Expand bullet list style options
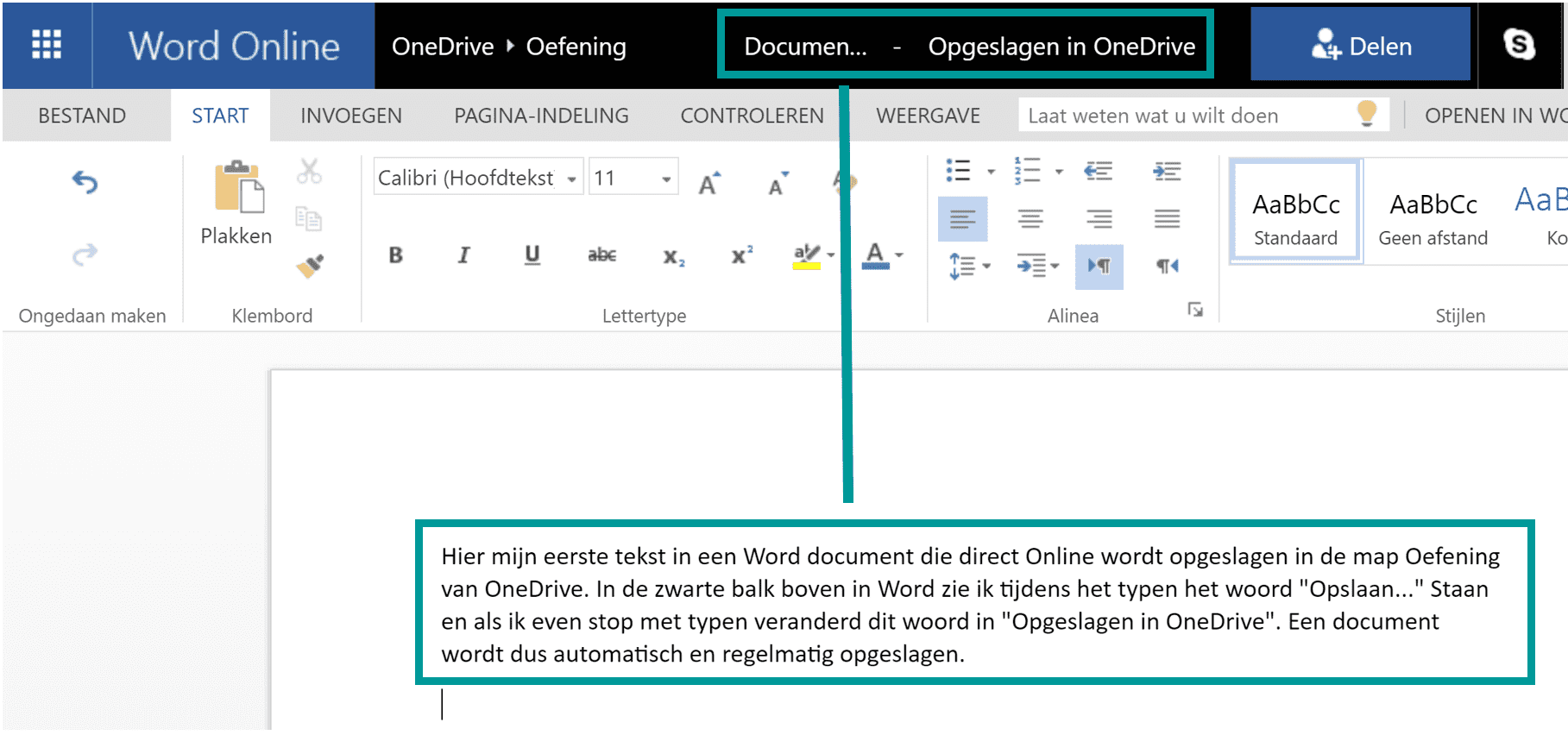 [x=991, y=172]
